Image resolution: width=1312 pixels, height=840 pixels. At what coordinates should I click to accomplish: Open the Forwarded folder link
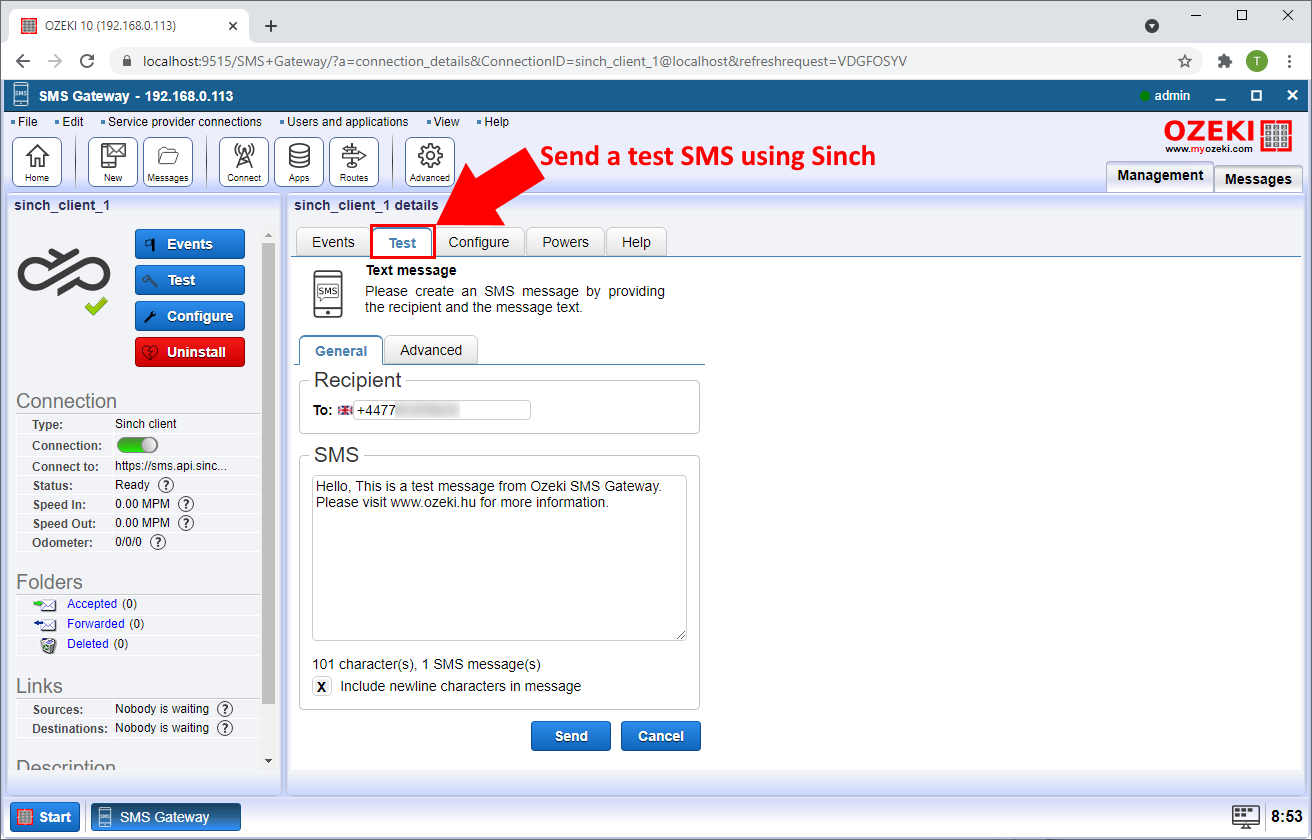96,624
